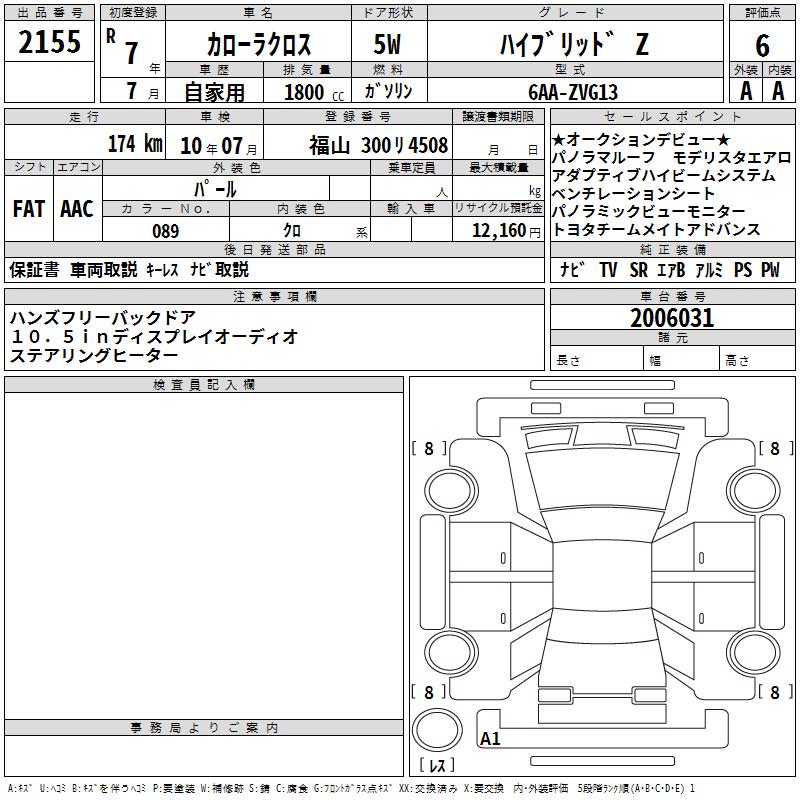Viewport: 800px width, 800px height.
Task: Click the damage code legend line
Action: pos(352,789)
